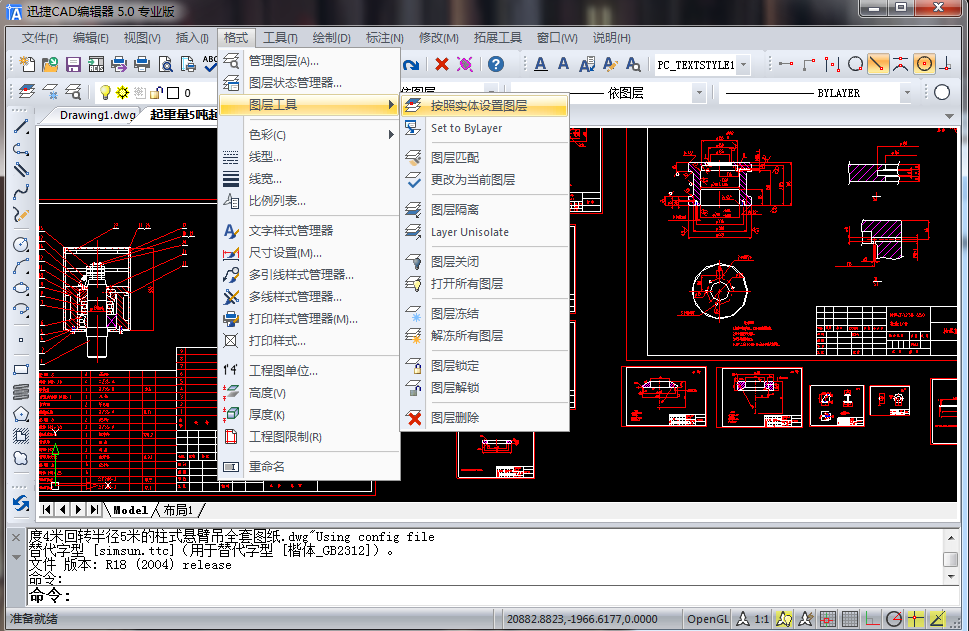Select the spline curve tool in left toolbar
Image resolution: width=969 pixels, height=631 pixels.
coord(21,192)
